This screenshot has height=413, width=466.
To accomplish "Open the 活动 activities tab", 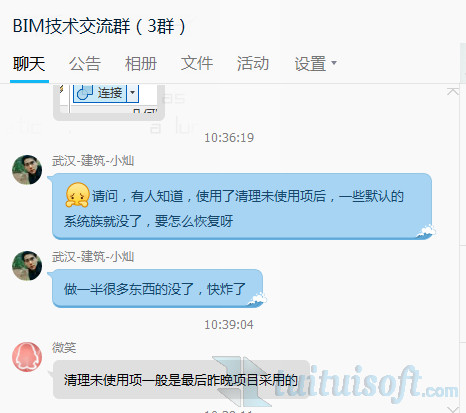I will 253,64.
